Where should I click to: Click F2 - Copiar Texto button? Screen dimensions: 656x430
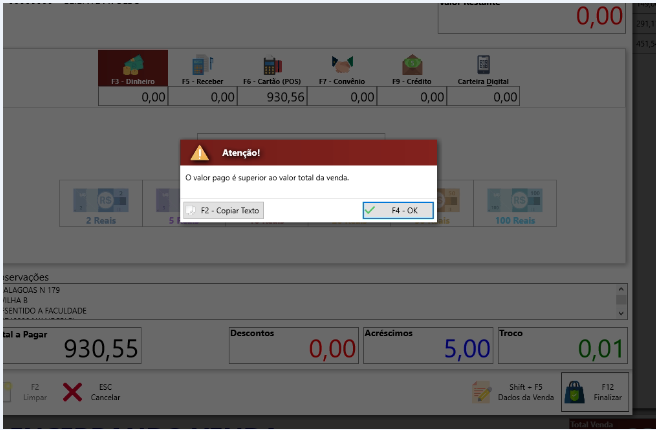(x=223, y=210)
